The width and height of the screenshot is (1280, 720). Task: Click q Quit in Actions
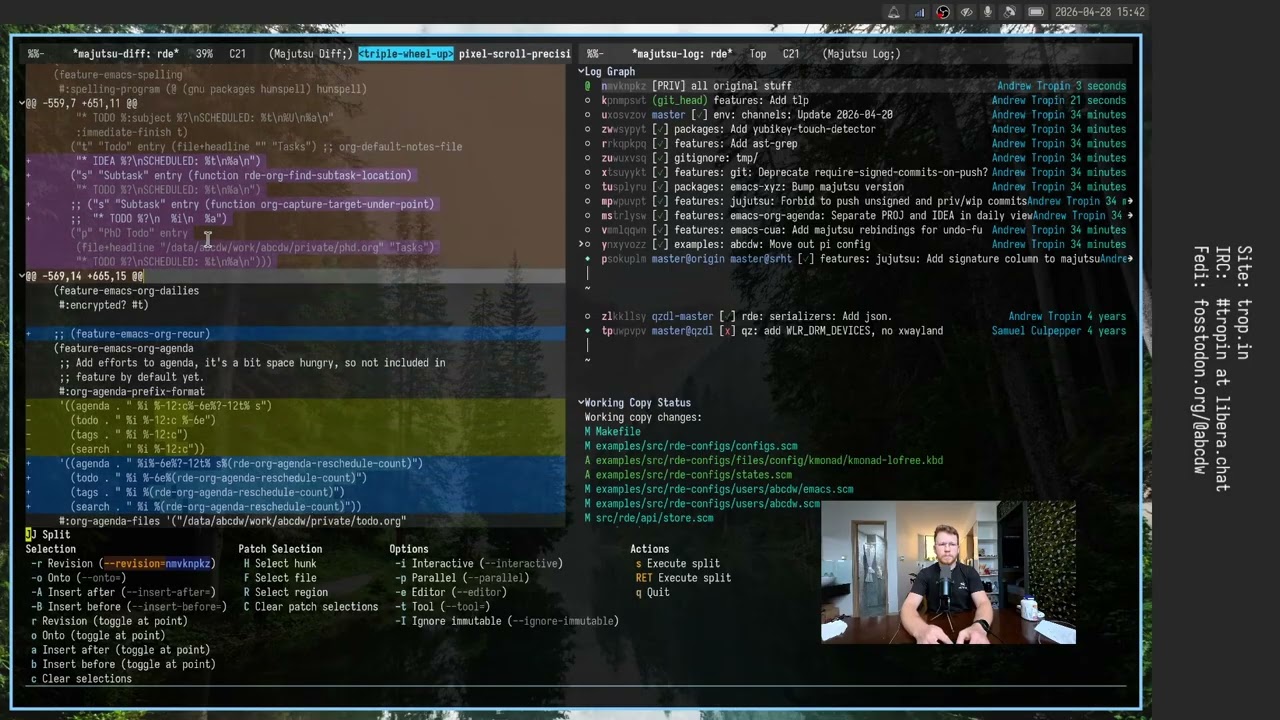point(653,592)
